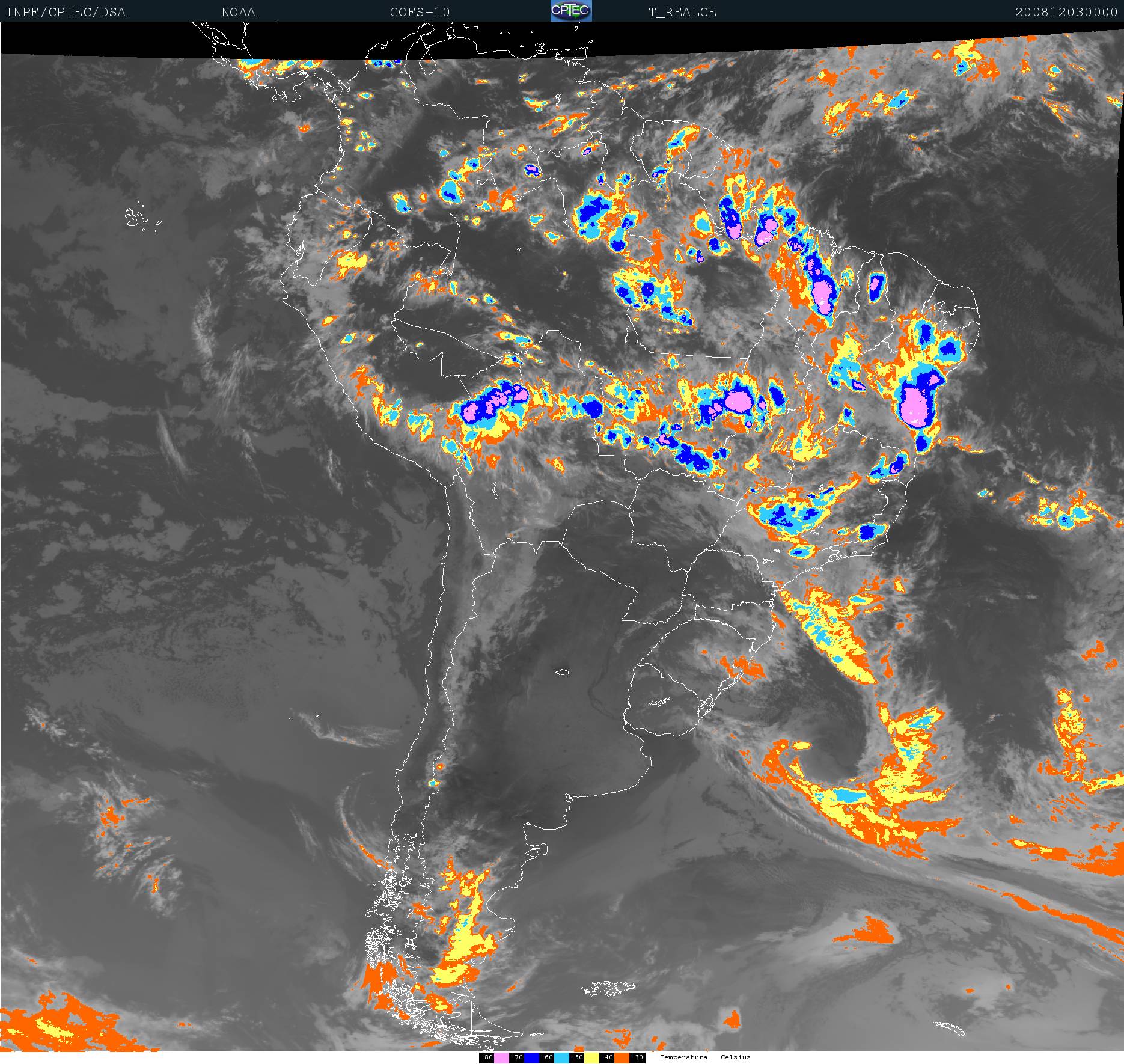Select the orange legend color swatch
The image size is (1124, 1064).
pyautogui.click(x=622, y=1057)
